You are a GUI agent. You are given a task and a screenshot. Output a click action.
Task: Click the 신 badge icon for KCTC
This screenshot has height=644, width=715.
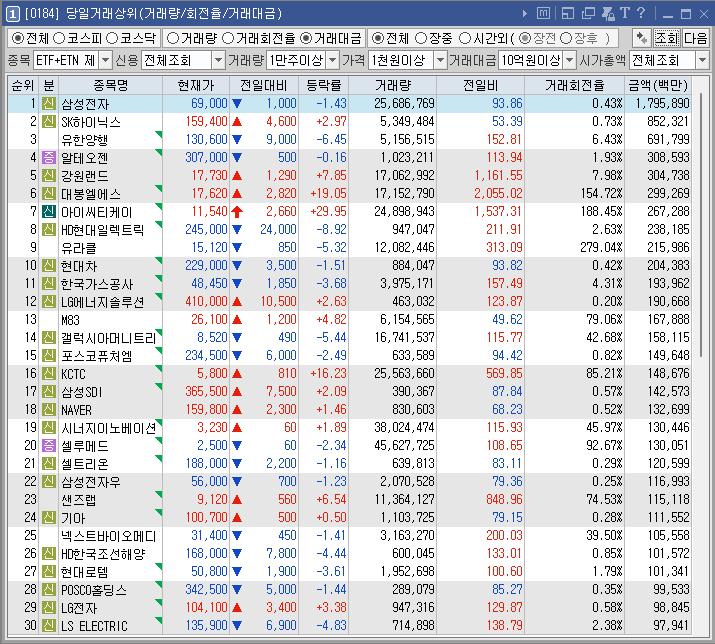49,373
